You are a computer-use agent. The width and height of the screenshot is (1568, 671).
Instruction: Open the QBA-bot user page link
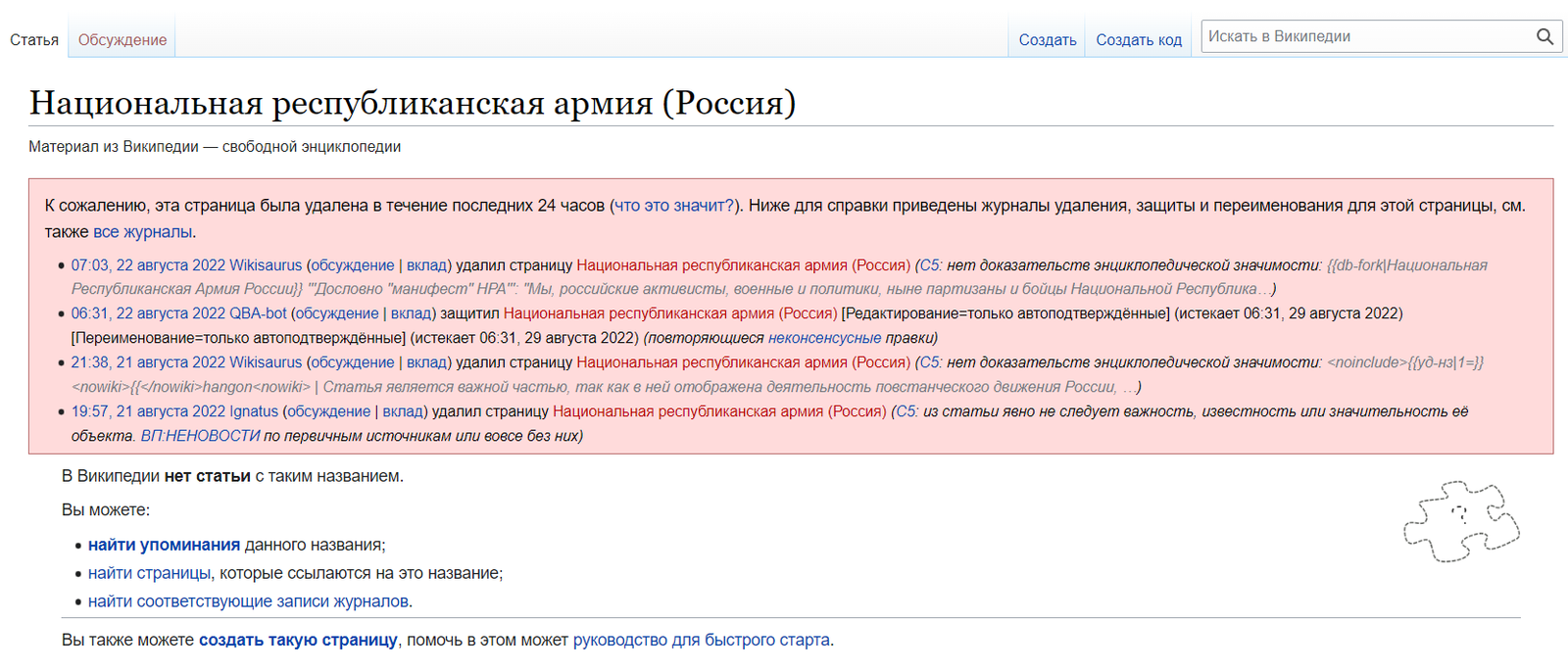click(258, 313)
